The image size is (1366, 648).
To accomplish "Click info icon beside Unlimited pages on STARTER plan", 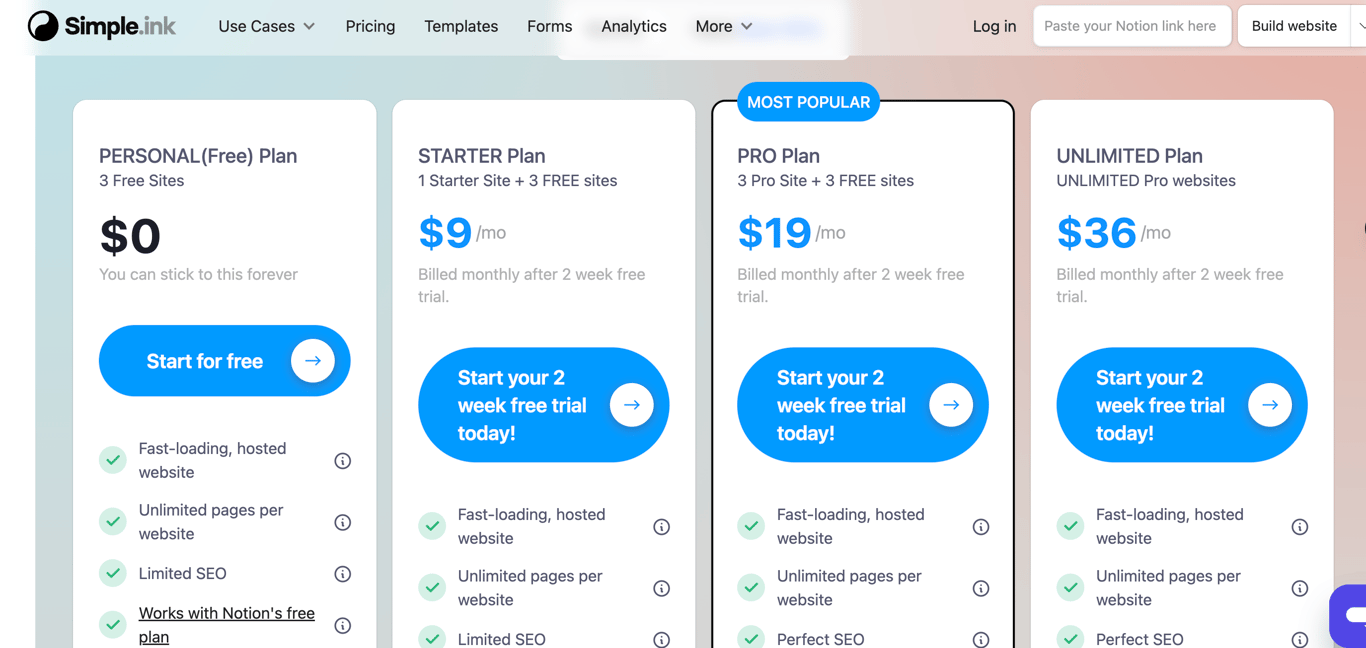I will (661, 588).
